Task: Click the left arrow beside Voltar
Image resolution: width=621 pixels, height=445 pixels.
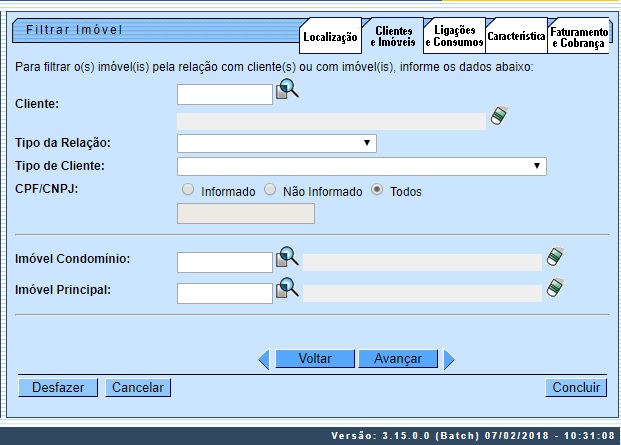Action: 264,358
